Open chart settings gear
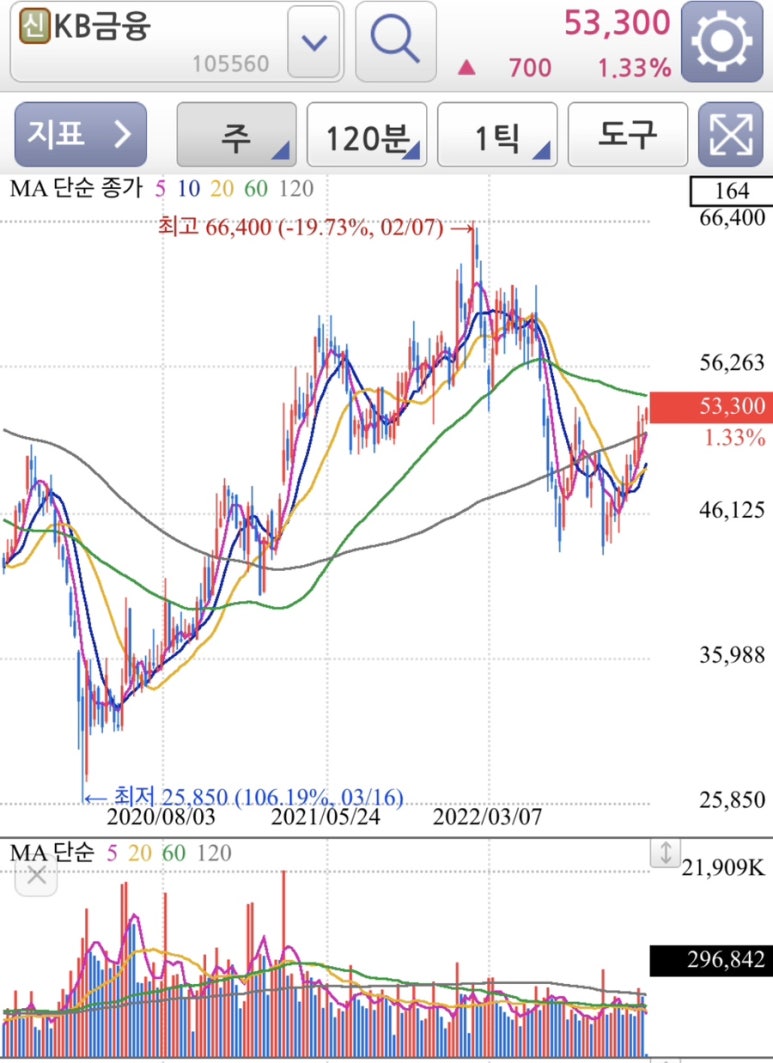 click(721, 41)
